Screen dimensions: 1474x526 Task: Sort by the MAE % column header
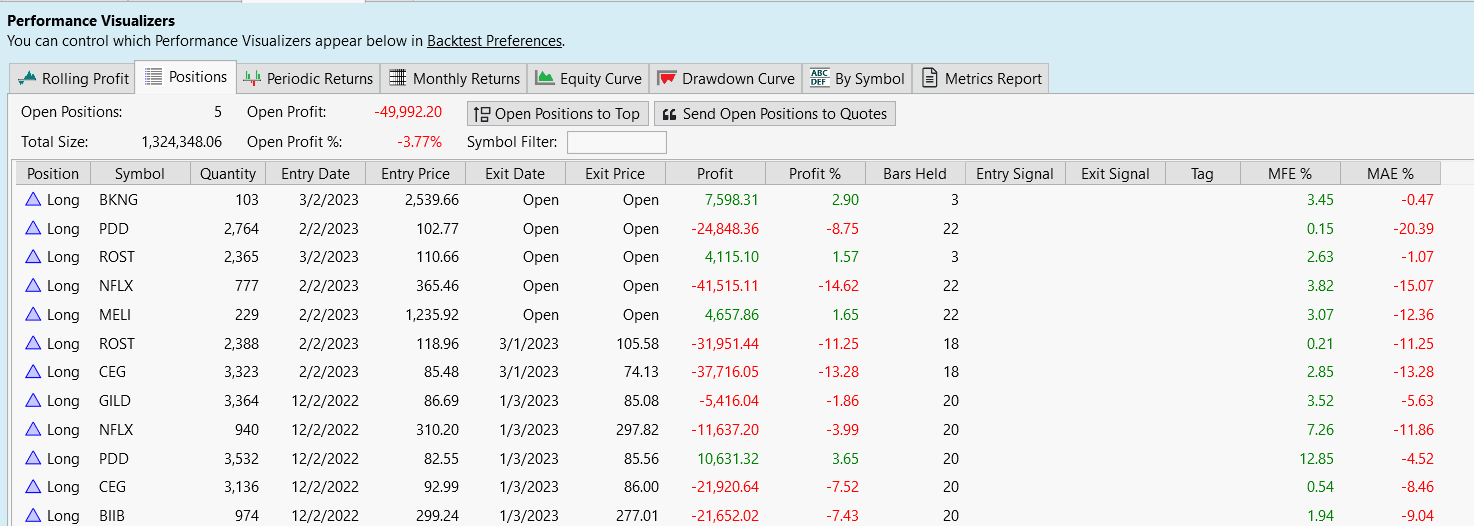(x=1390, y=173)
